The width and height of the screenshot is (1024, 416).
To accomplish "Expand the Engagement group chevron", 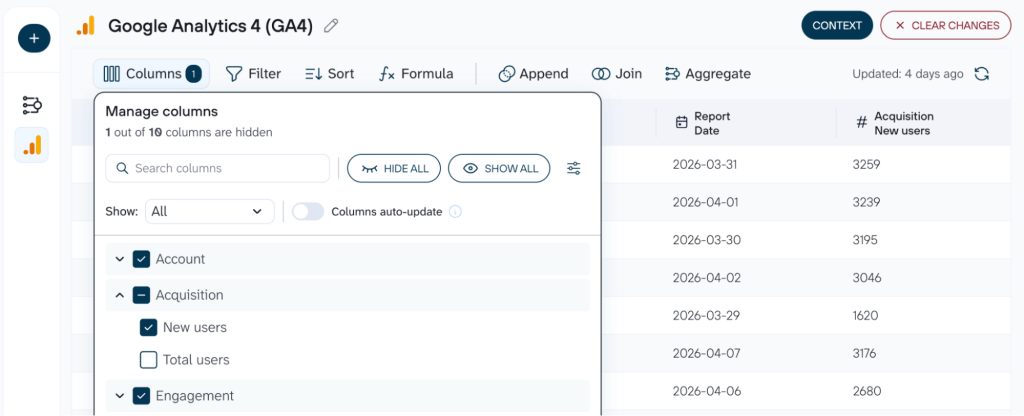I will 120,396.
